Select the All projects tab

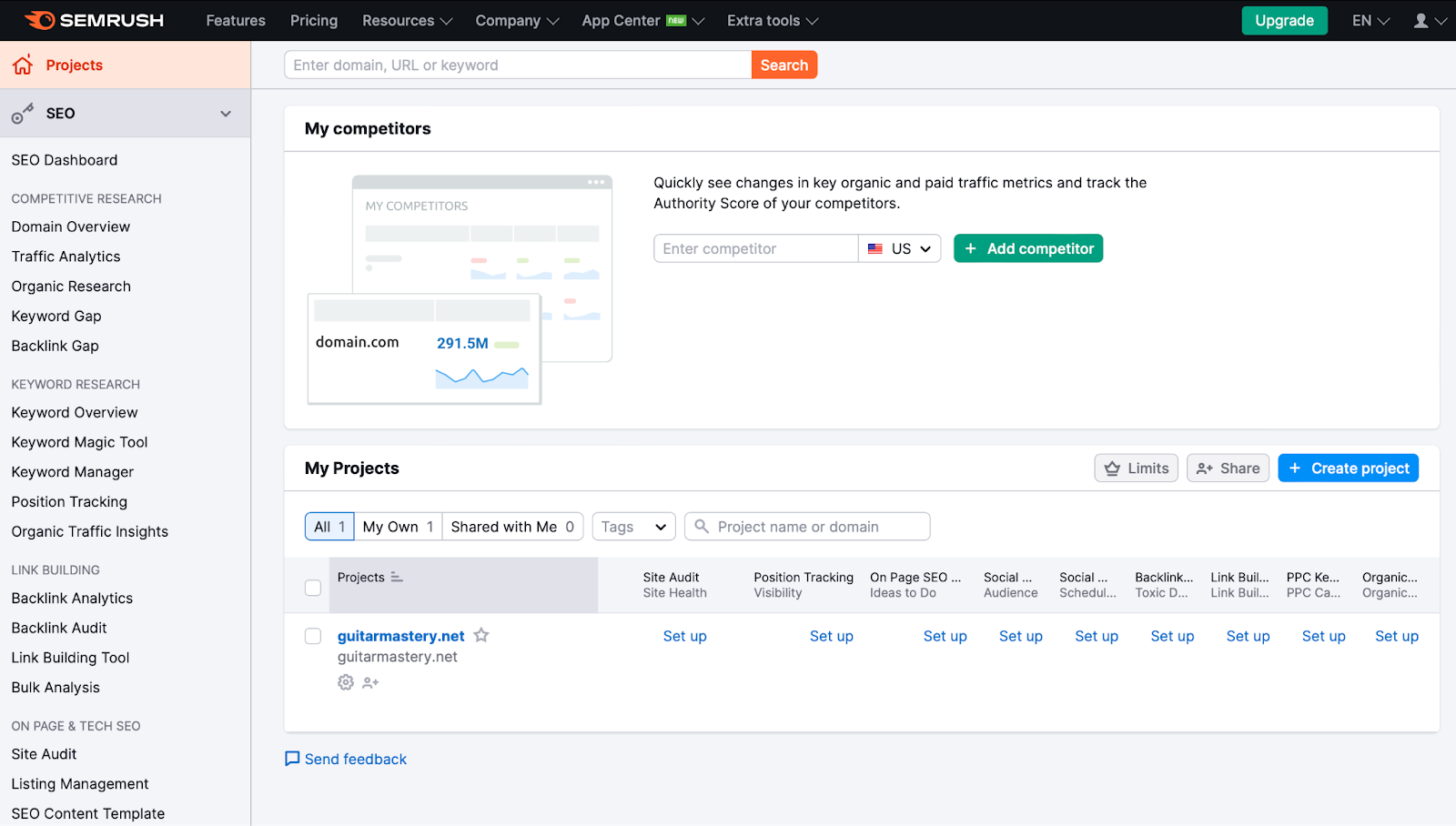pyautogui.click(x=329, y=526)
